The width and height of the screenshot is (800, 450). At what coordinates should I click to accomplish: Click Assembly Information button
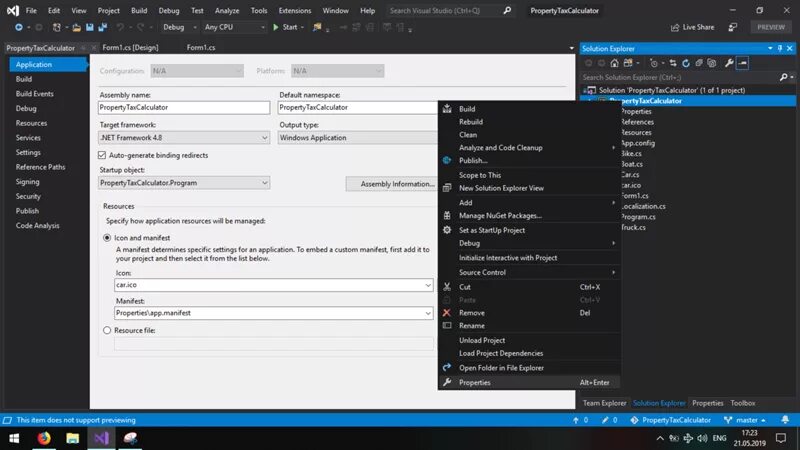391,184
